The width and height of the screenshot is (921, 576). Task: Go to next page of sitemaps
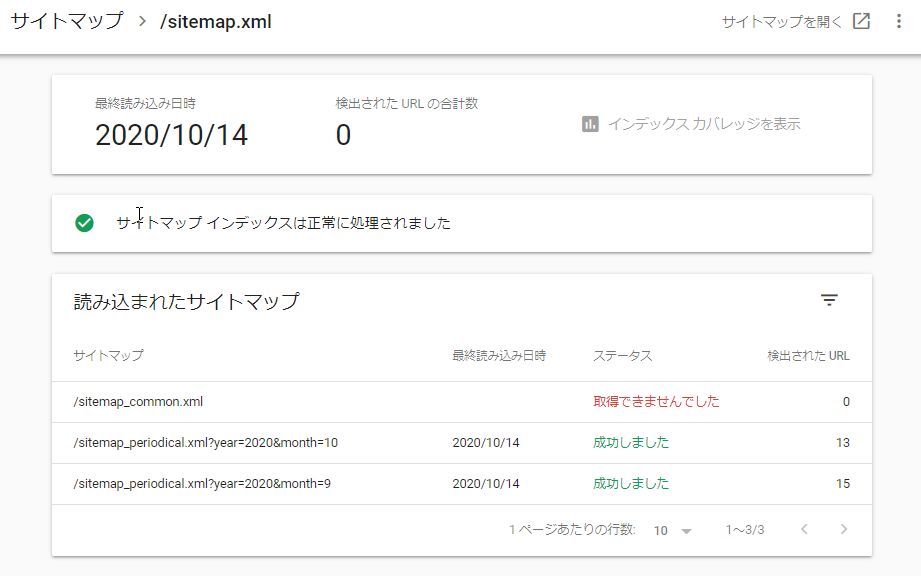tap(844, 530)
